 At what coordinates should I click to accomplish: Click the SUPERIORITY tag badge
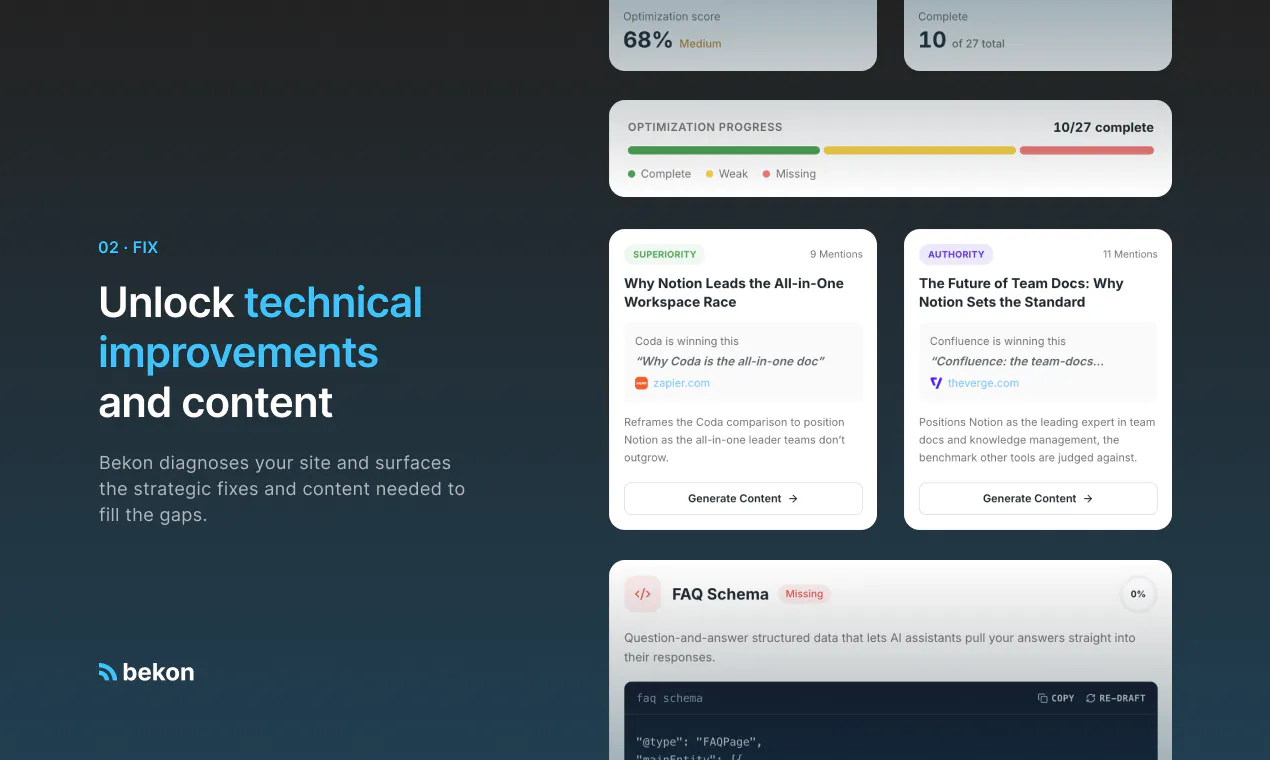664,254
